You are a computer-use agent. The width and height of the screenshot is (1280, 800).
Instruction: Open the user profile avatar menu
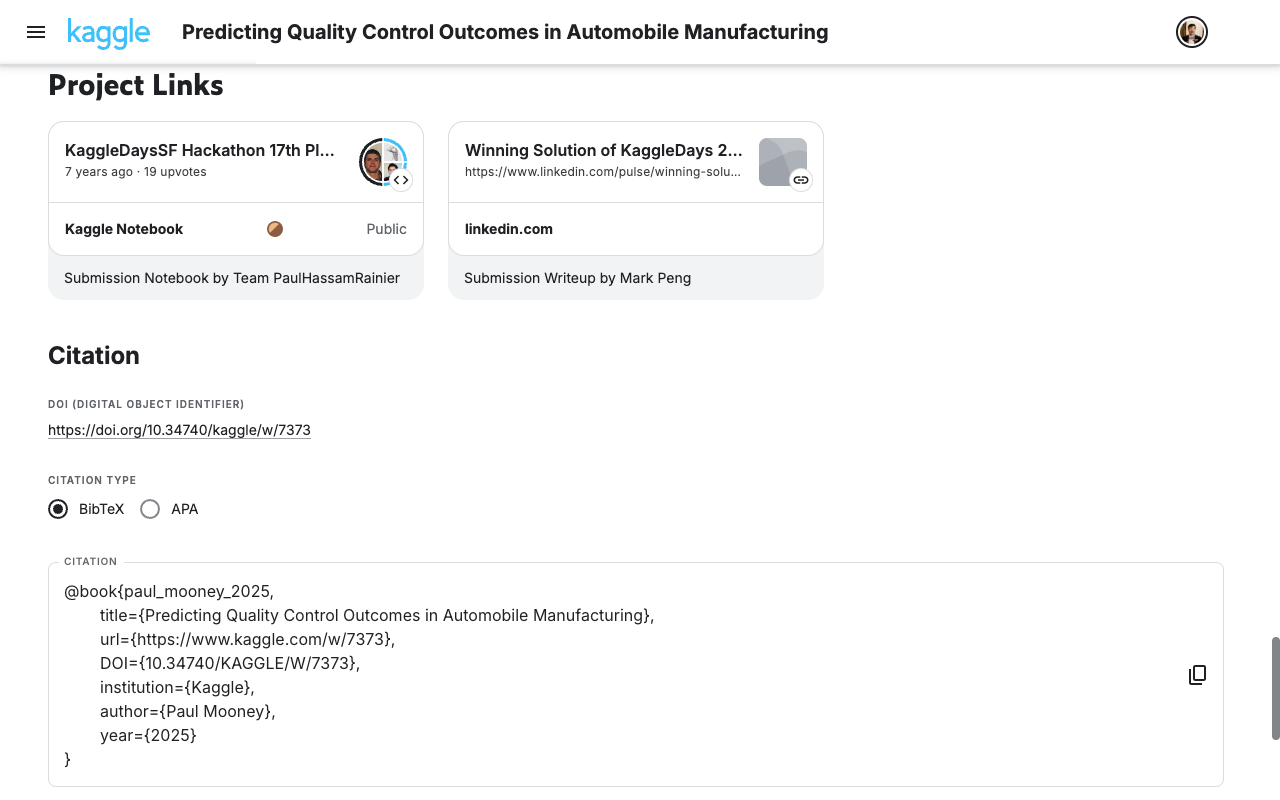click(x=1192, y=32)
